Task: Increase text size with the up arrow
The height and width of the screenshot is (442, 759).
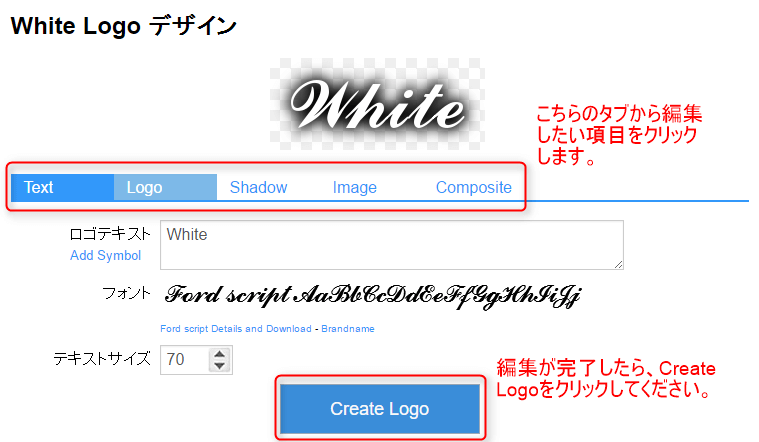Action: (x=220, y=353)
